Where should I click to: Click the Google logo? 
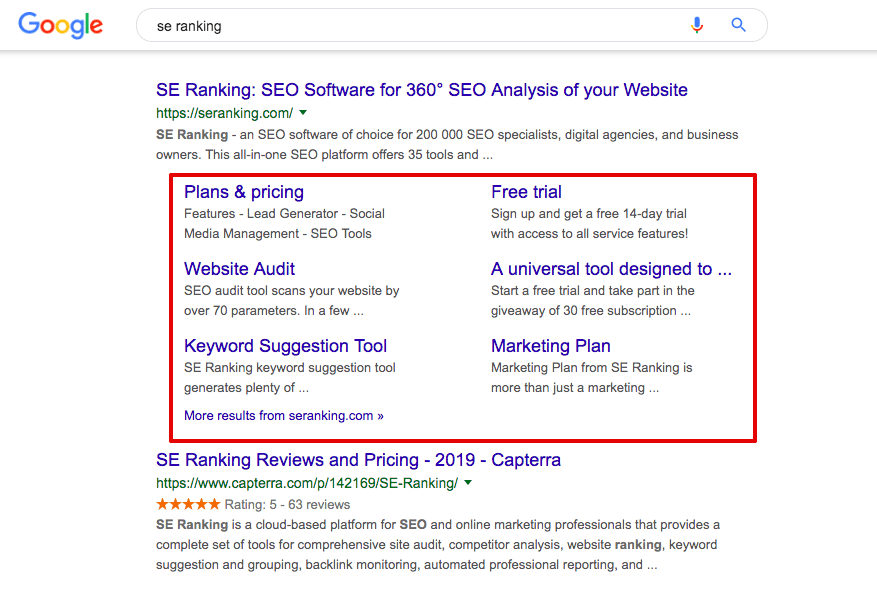(60, 25)
